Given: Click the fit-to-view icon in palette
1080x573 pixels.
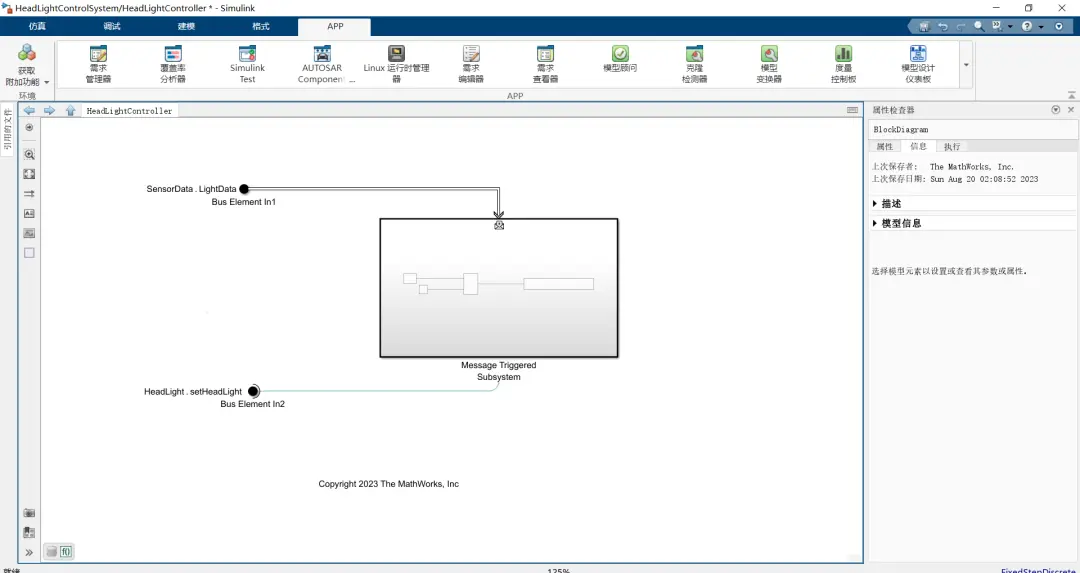Looking at the screenshot, I should pos(29,174).
